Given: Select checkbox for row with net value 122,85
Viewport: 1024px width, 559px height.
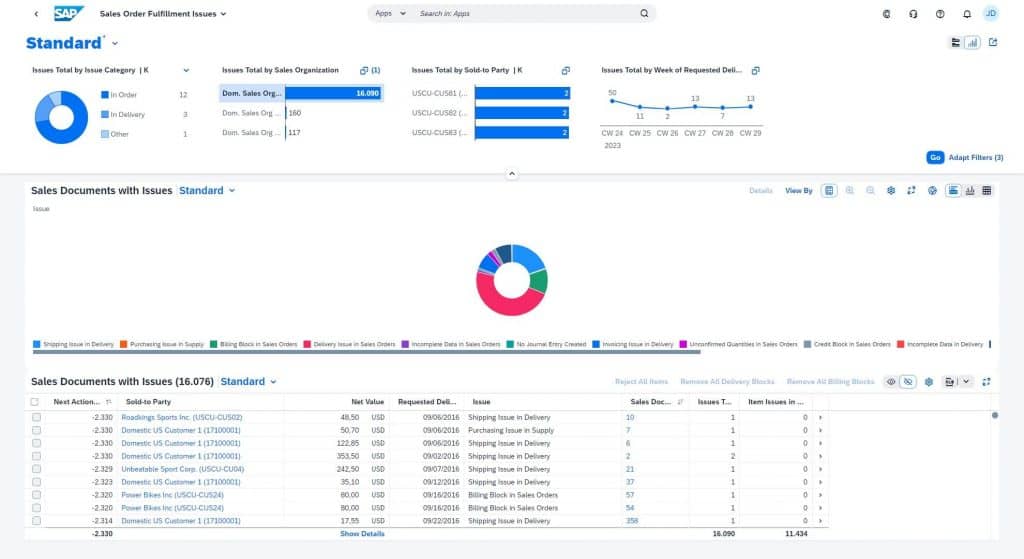Looking at the screenshot, I should tap(37, 443).
